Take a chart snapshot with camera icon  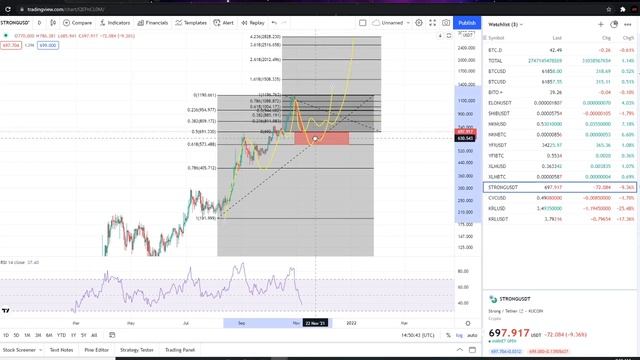click(446, 23)
